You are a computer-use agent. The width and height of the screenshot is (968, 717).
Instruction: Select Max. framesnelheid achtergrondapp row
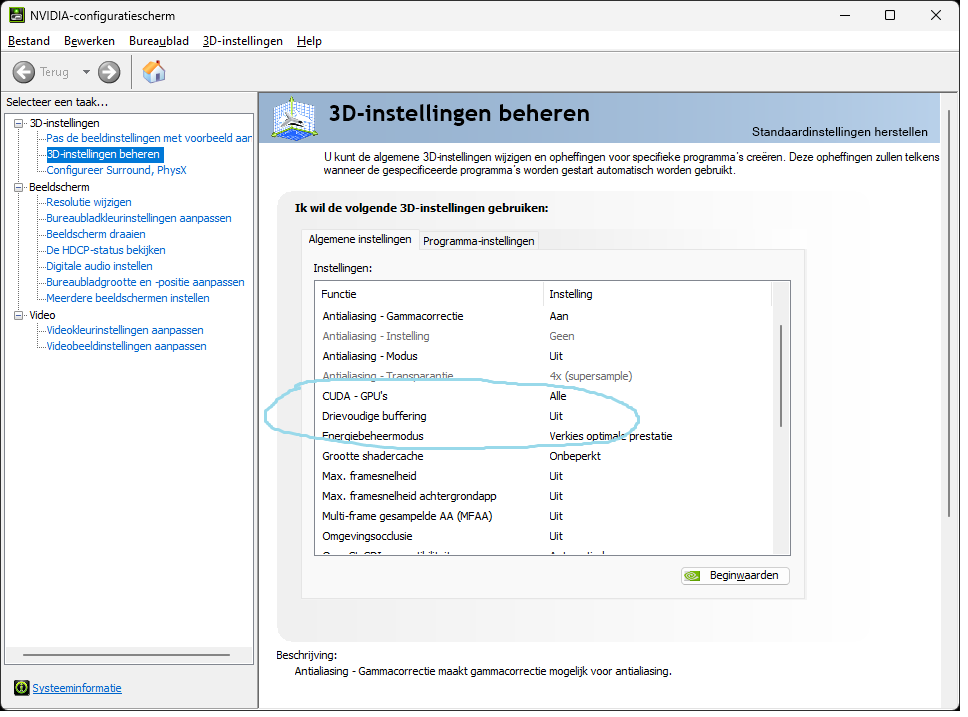point(543,497)
